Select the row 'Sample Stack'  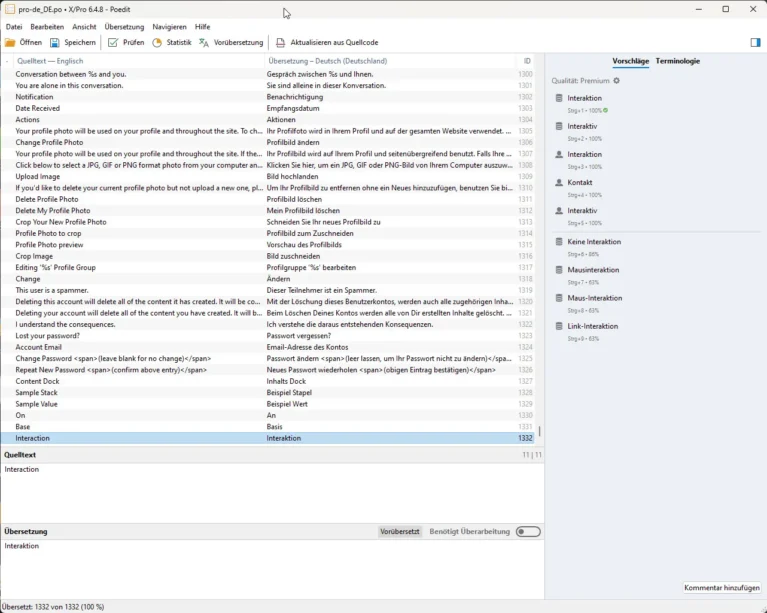(x=268, y=392)
